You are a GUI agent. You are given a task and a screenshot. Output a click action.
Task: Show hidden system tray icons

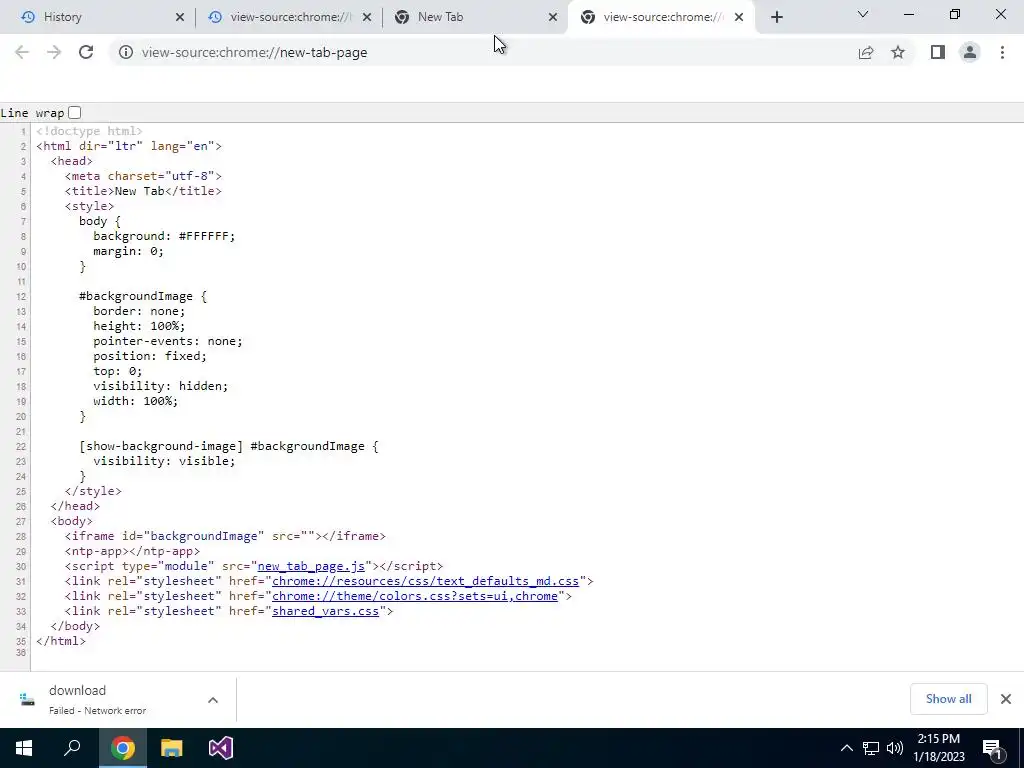[x=846, y=748]
